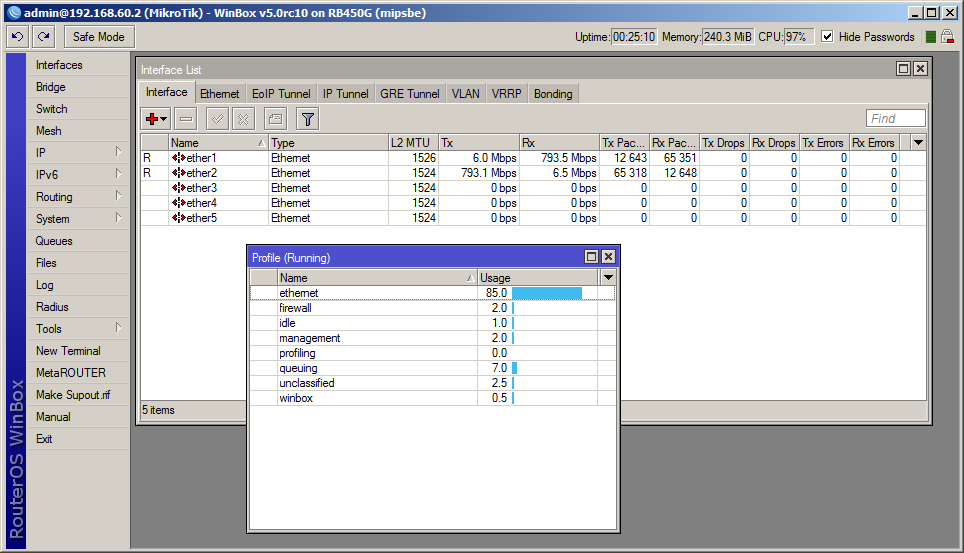This screenshot has width=964, height=553.
Task: Open Mesh in the sidebar menu
Action: pos(49,130)
